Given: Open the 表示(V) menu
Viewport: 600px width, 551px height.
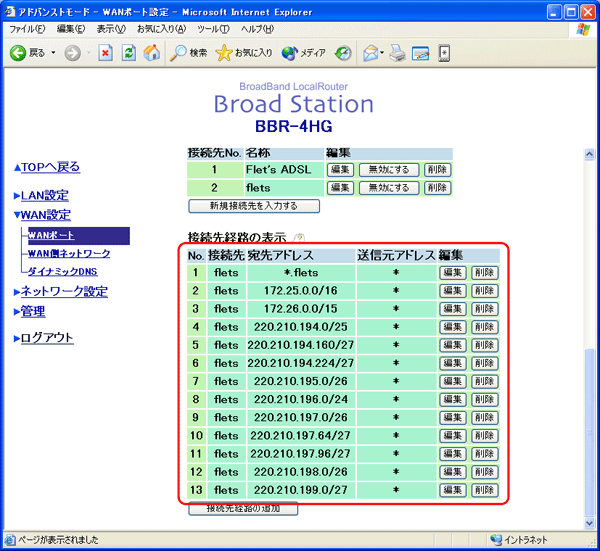Looking at the screenshot, I should click(x=111, y=29).
